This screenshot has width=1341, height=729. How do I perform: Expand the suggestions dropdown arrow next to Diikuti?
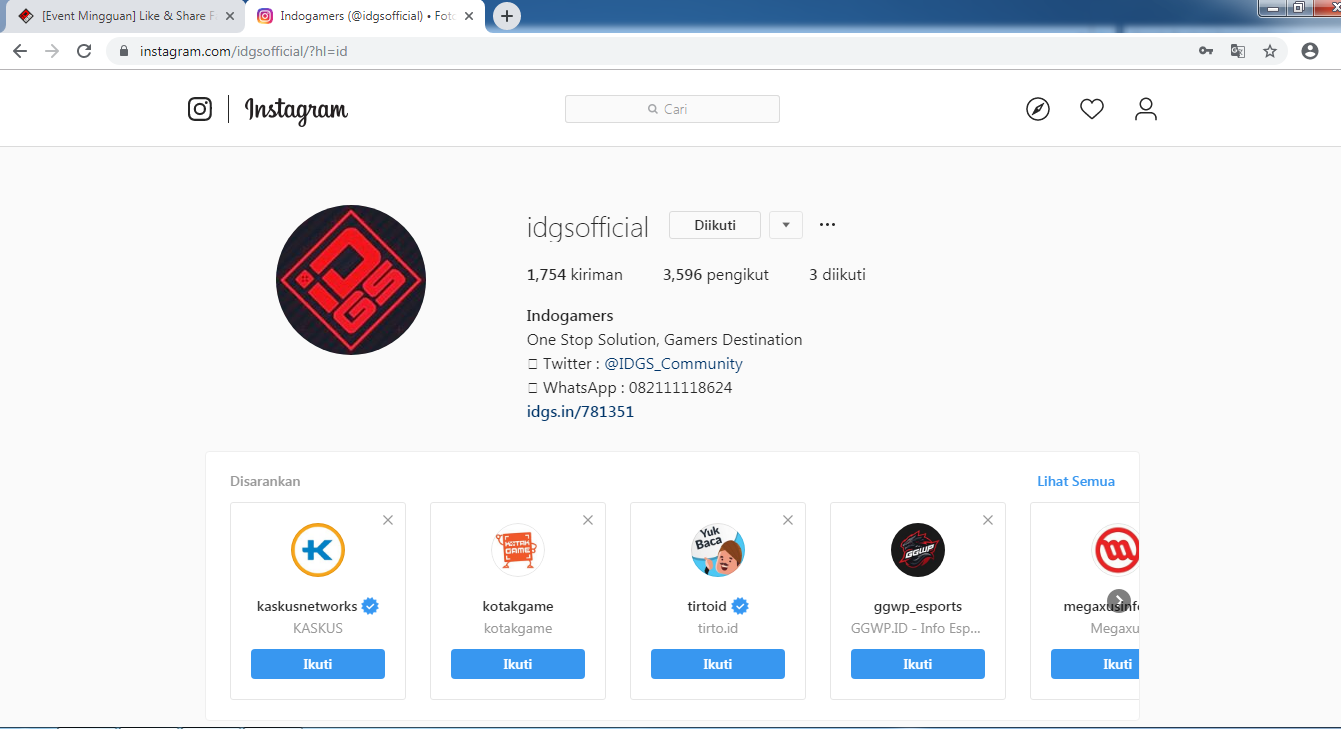pyautogui.click(x=786, y=225)
